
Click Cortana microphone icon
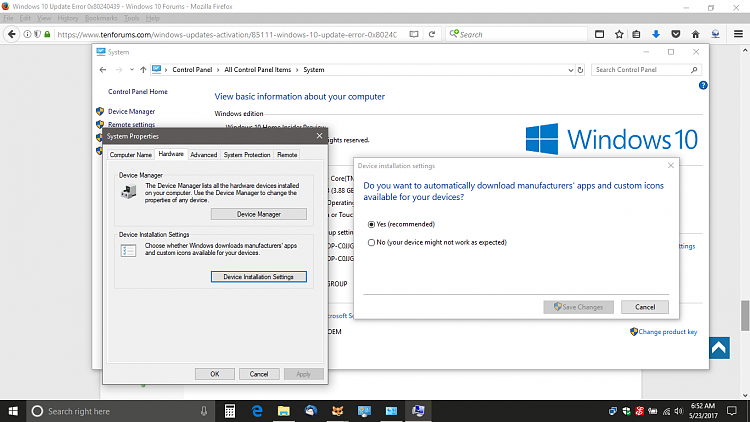(204, 411)
